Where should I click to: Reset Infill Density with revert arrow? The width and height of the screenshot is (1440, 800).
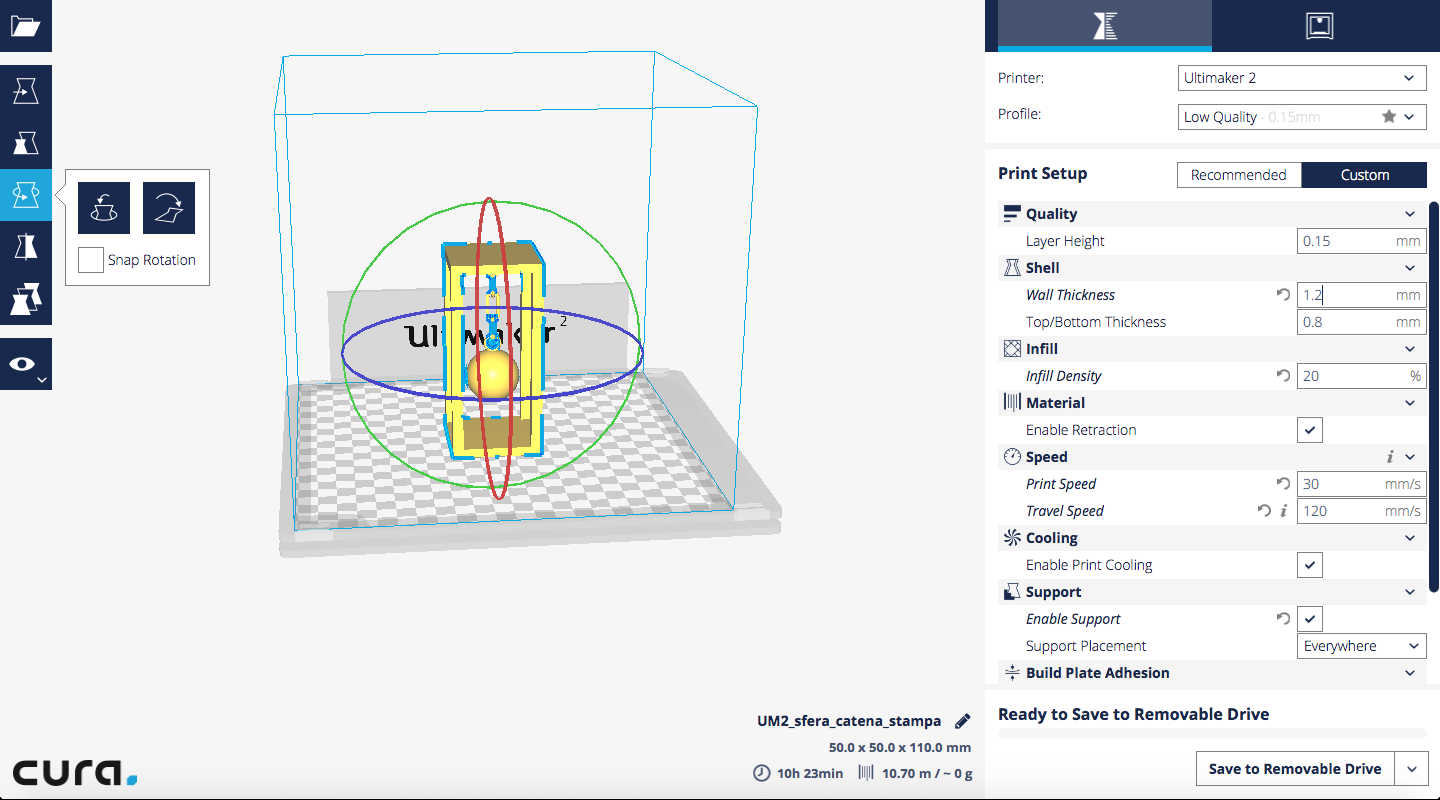[1283, 376]
